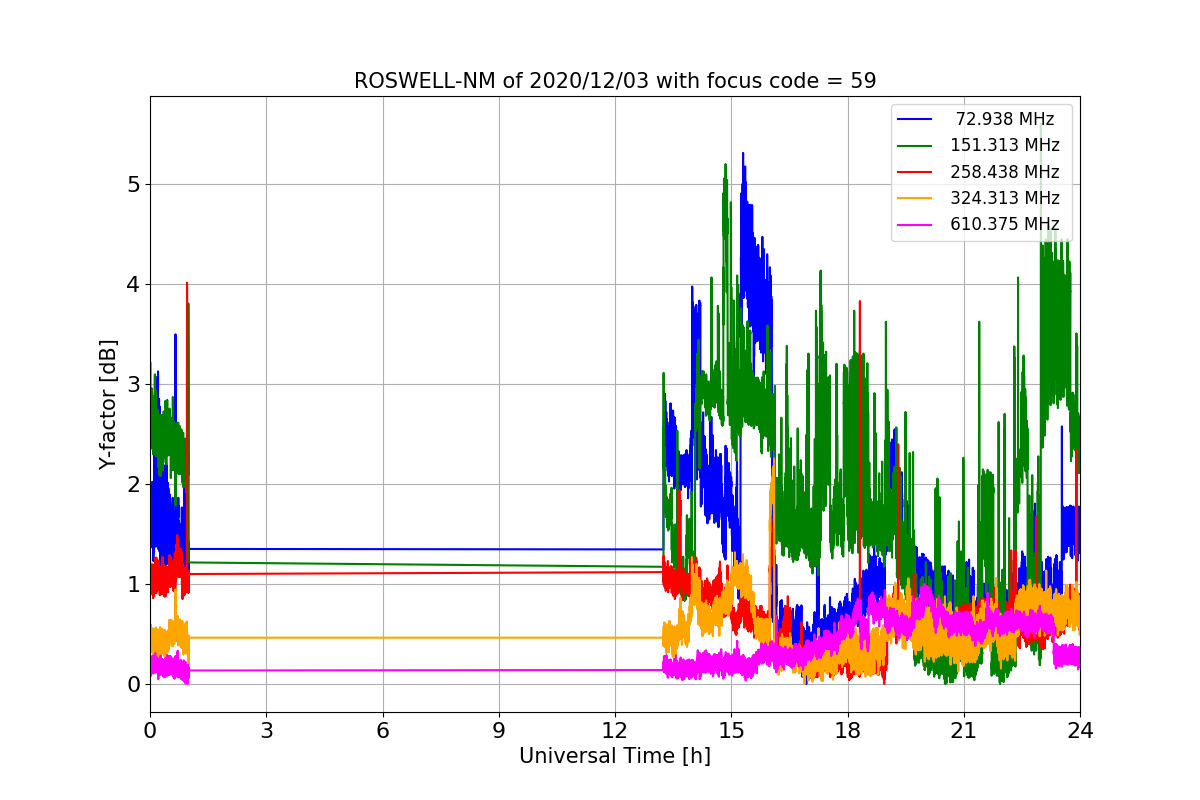Select the 324.313 MHz legend label
The width and height of the screenshot is (1200, 800).
pyautogui.click(x=1005, y=197)
